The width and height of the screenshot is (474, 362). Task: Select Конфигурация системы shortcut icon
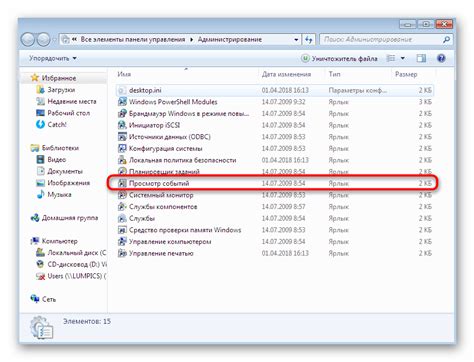122,148
